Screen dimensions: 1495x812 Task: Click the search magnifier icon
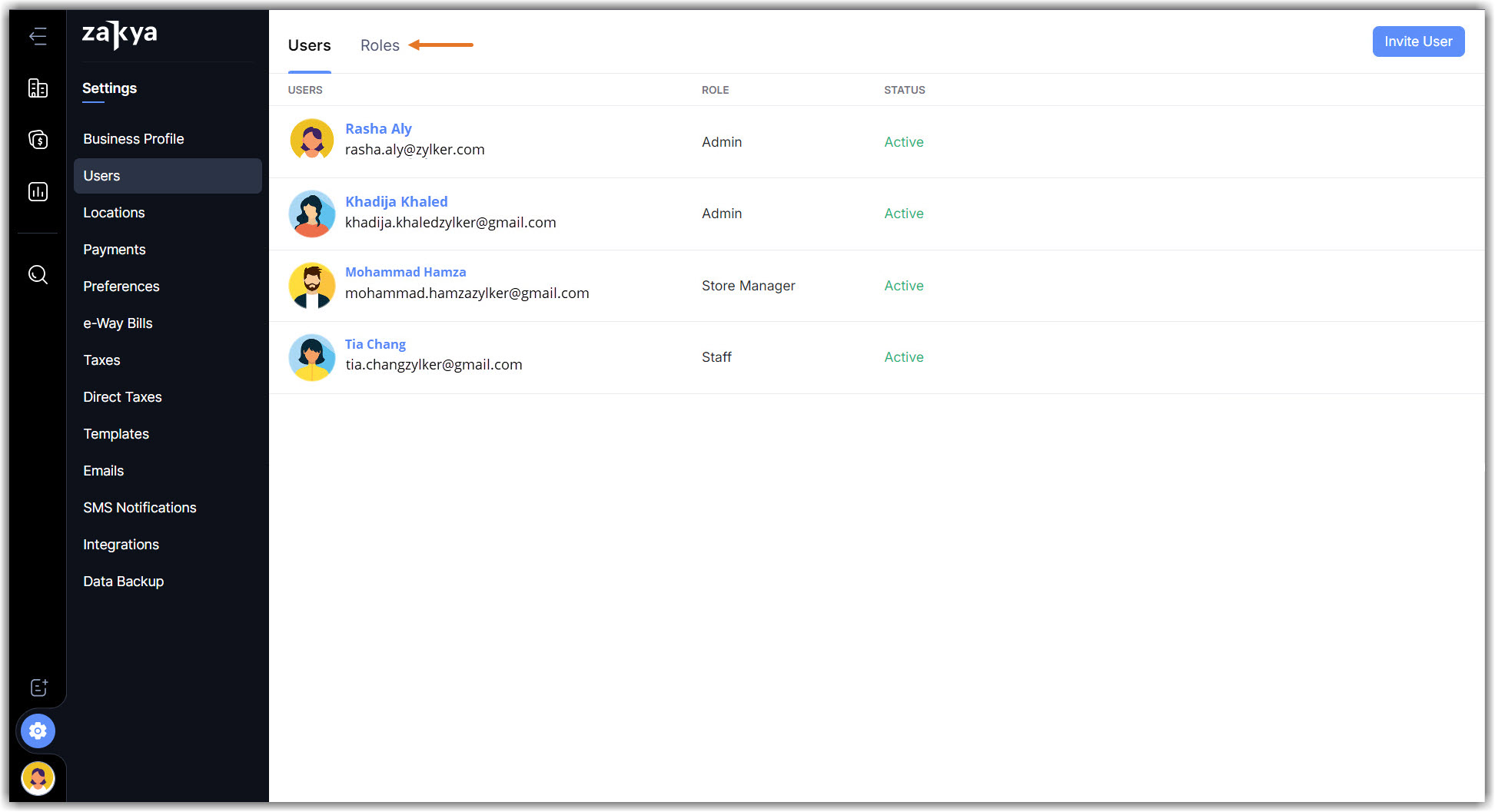click(x=38, y=274)
